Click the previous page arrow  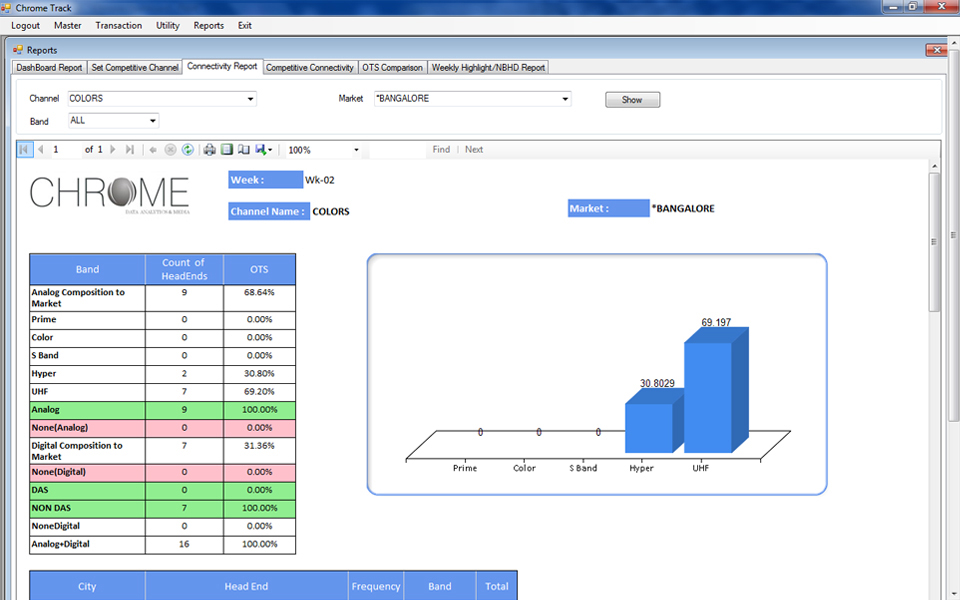(x=41, y=150)
